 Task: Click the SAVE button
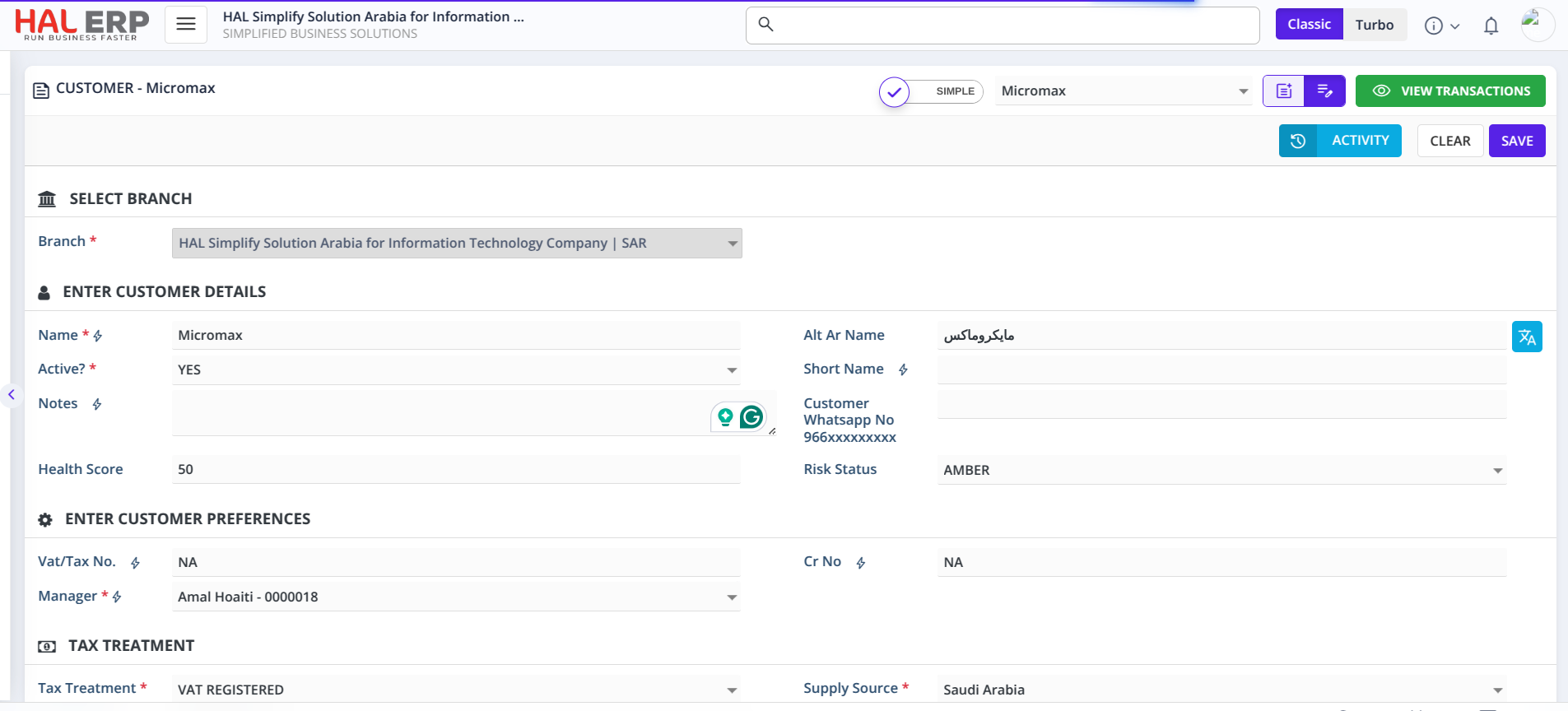(1516, 141)
